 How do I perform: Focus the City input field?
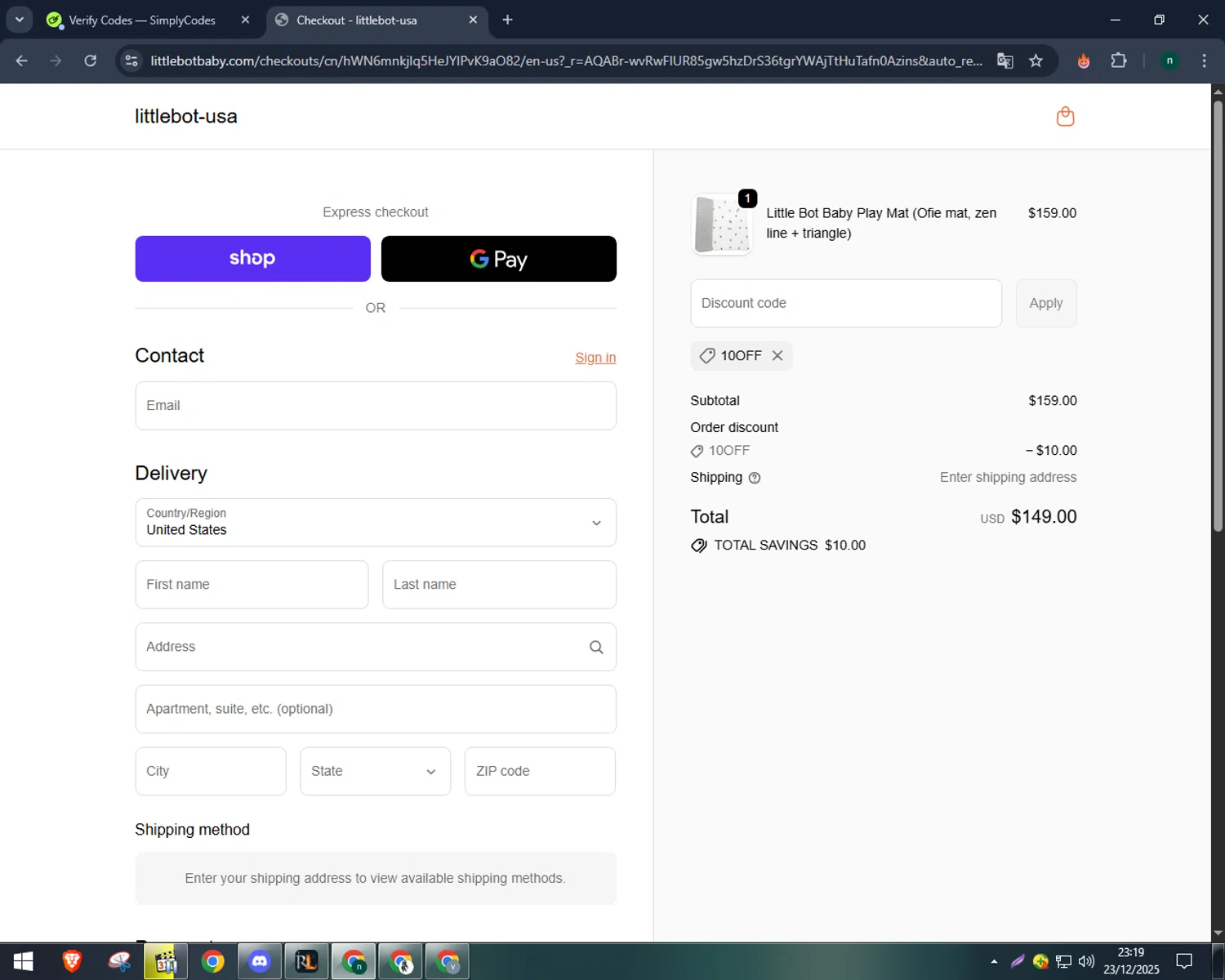click(x=211, y=771)
